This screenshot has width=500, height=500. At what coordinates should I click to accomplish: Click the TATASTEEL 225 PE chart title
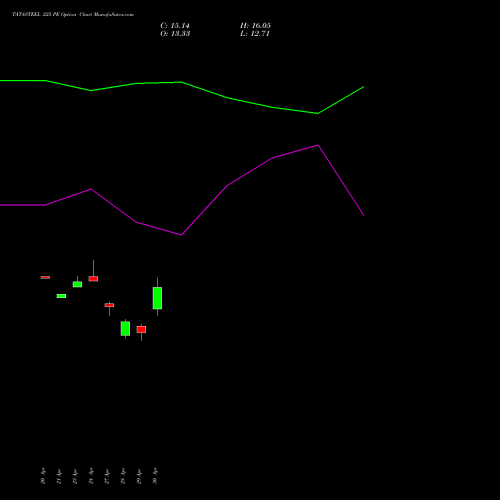pyautogui.click(x=73, y=15)
